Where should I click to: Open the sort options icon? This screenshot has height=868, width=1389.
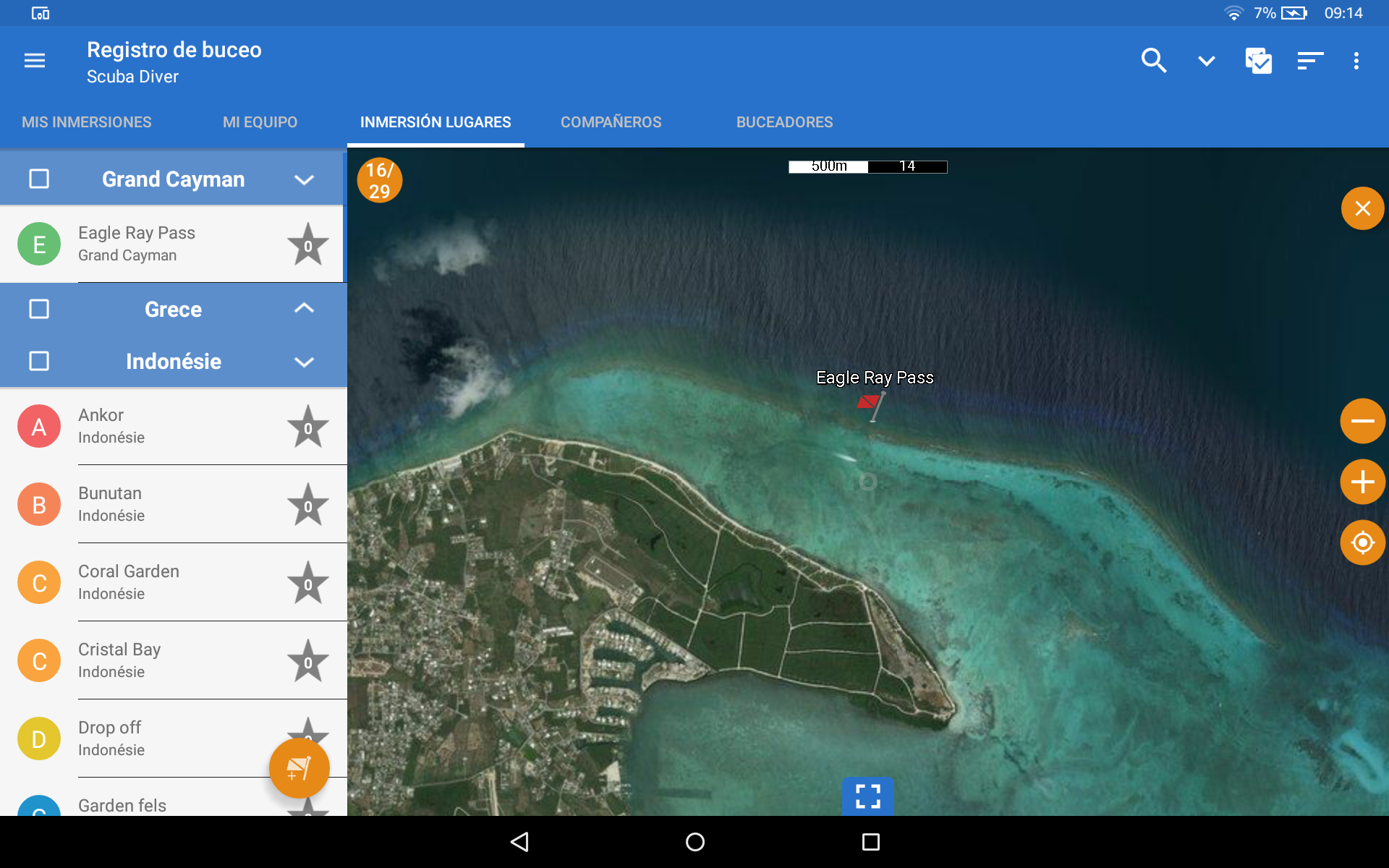pos(1310,61)
